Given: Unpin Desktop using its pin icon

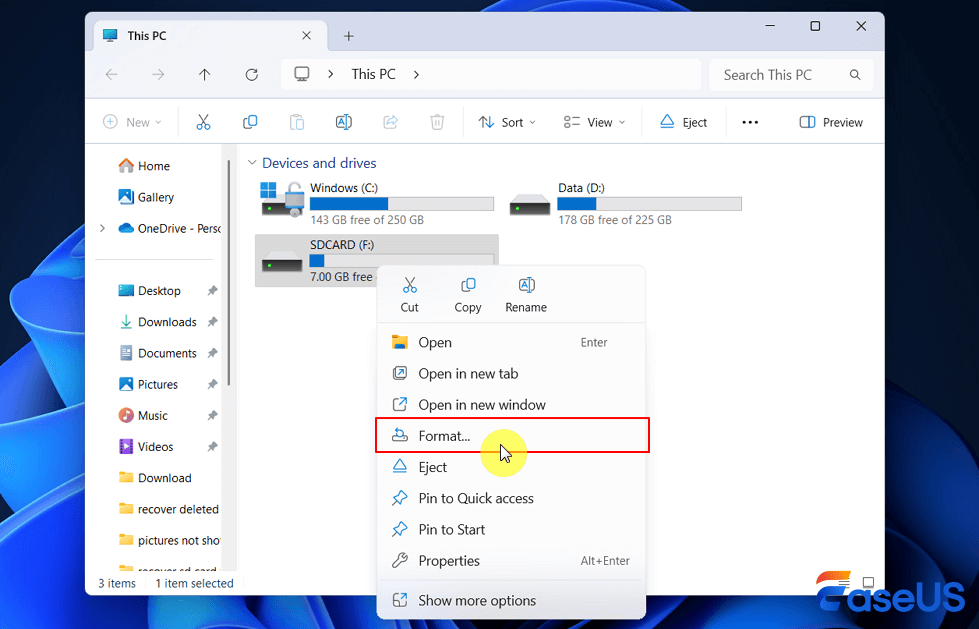Looking at the screenshot, I should 212,291.
